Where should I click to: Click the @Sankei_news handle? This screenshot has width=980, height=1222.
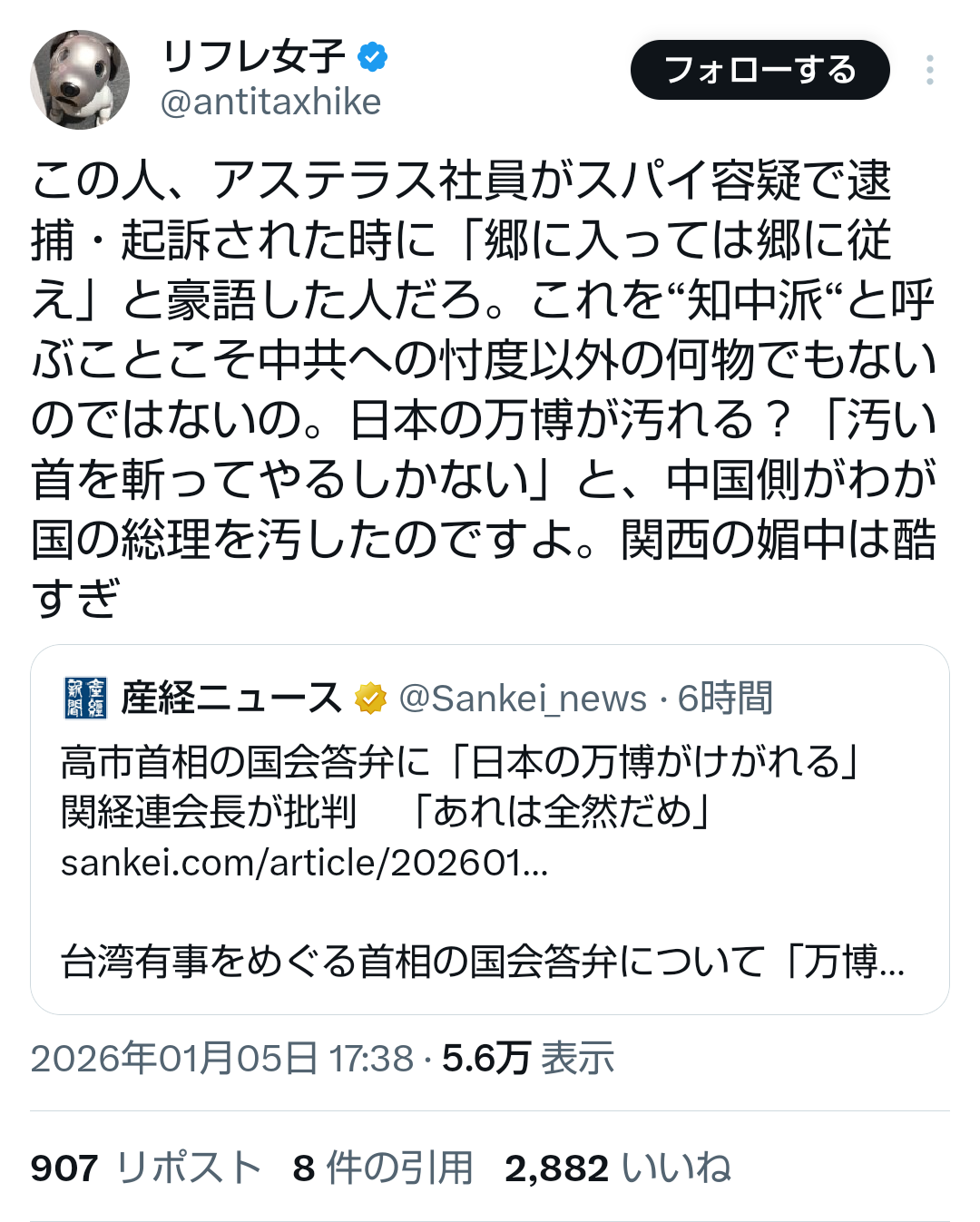(523, 699)
